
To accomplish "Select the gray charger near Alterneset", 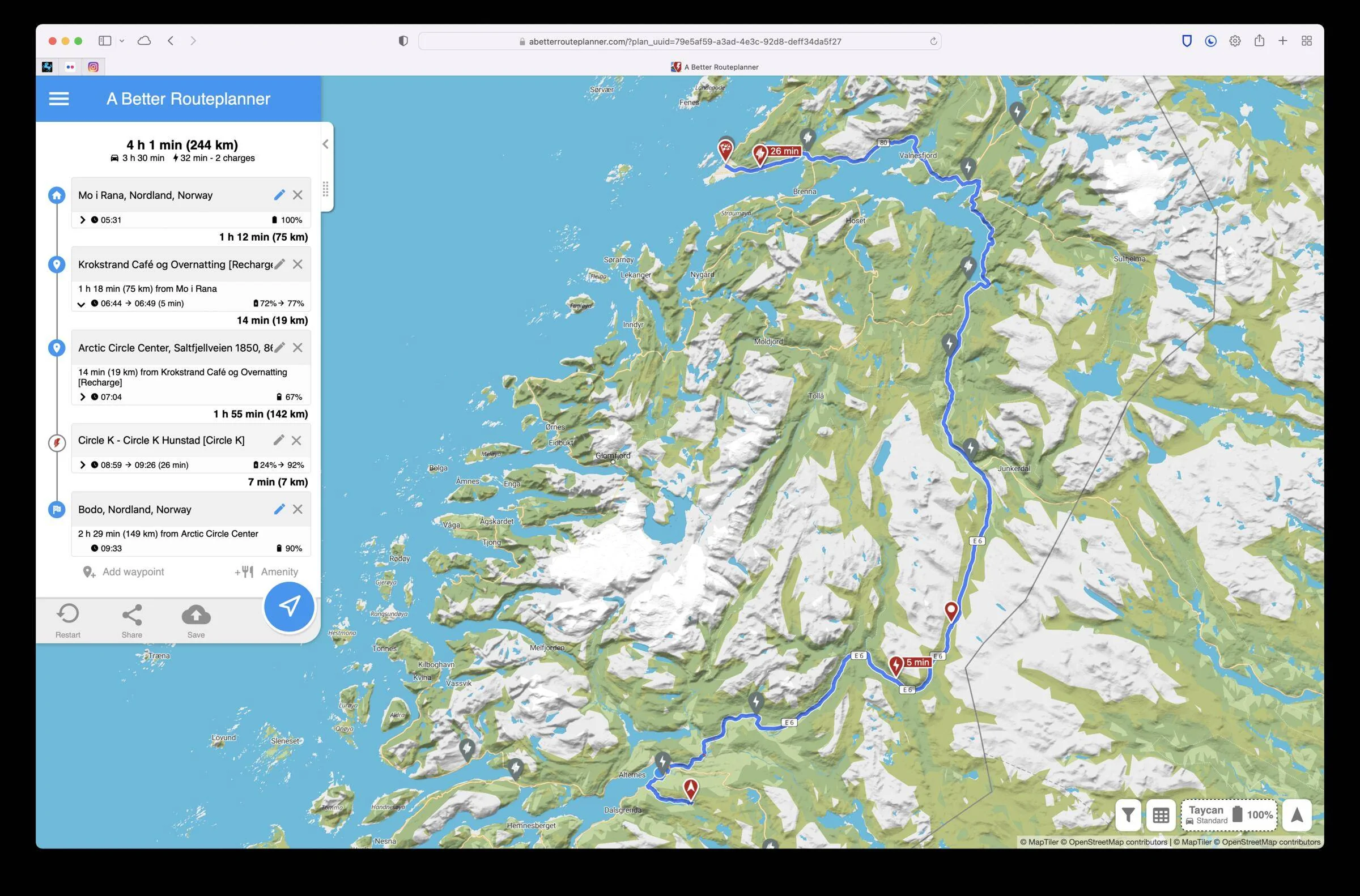I will (x=662, y=762).
